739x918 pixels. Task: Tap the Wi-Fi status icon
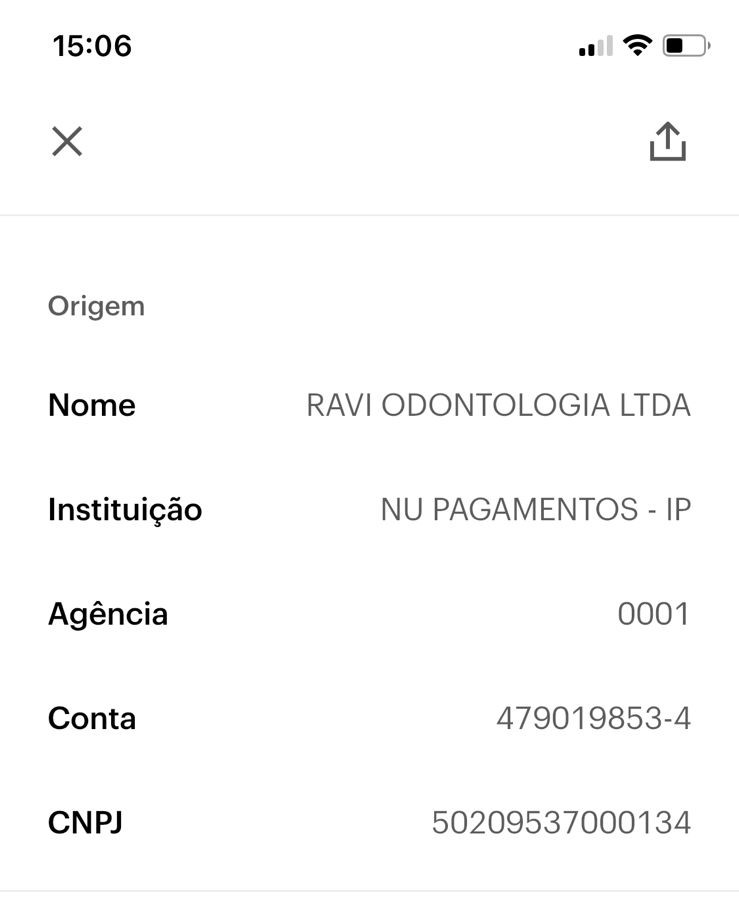[x=636, y=46]
